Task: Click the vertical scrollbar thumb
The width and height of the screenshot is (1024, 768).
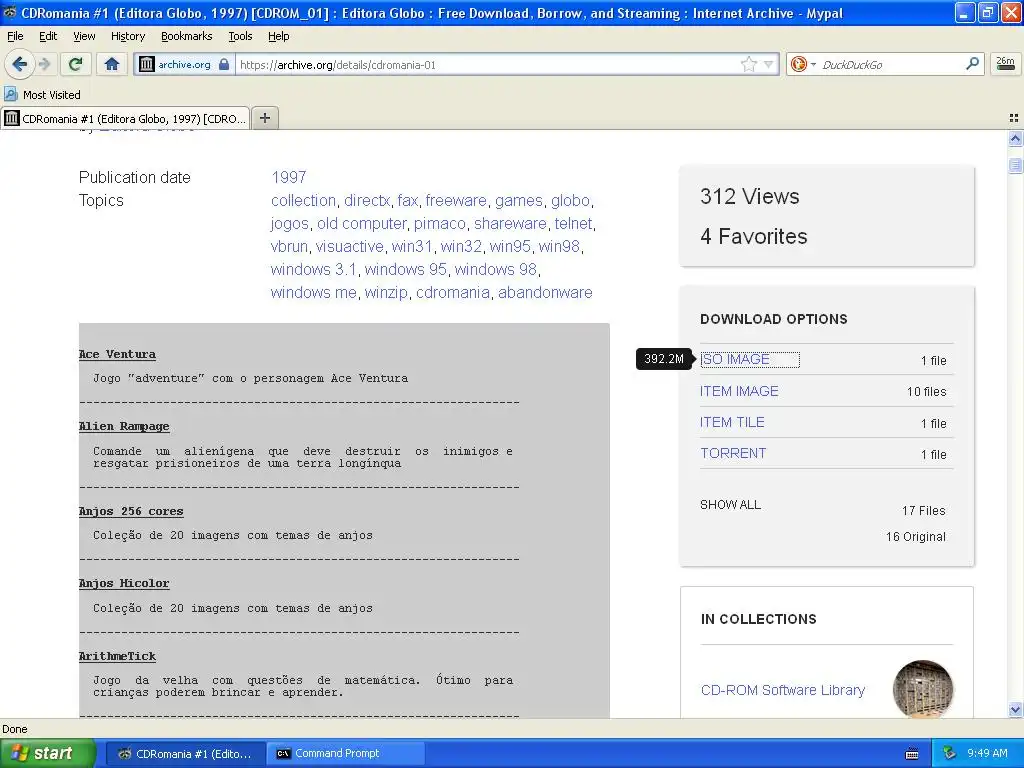Action: [x=1015, y=165]
